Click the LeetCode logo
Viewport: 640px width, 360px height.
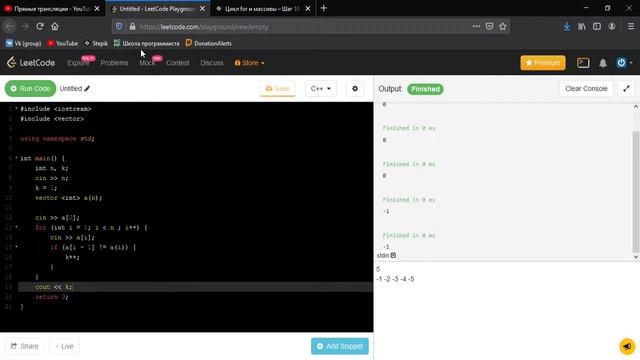click(31, 62)
